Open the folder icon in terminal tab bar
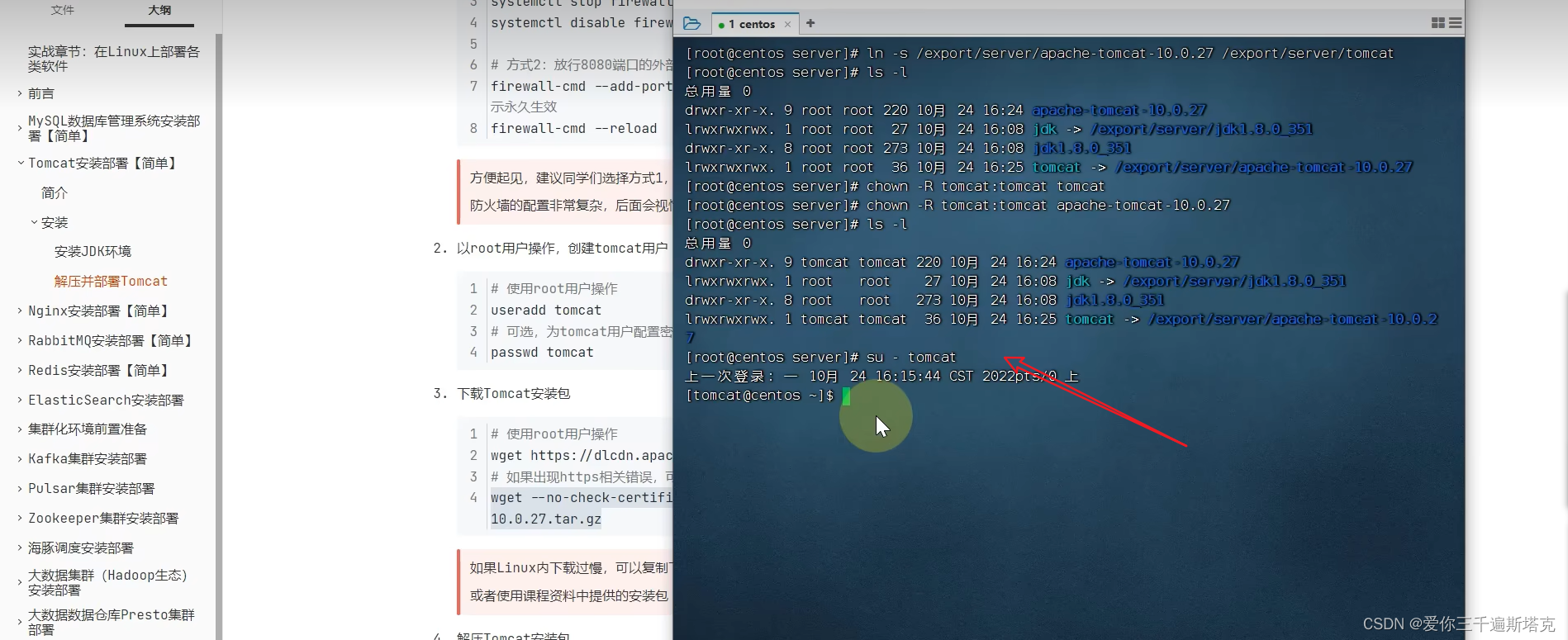Screen dimensions: 1568x640 pyautogui.click(x=692, y=24)
